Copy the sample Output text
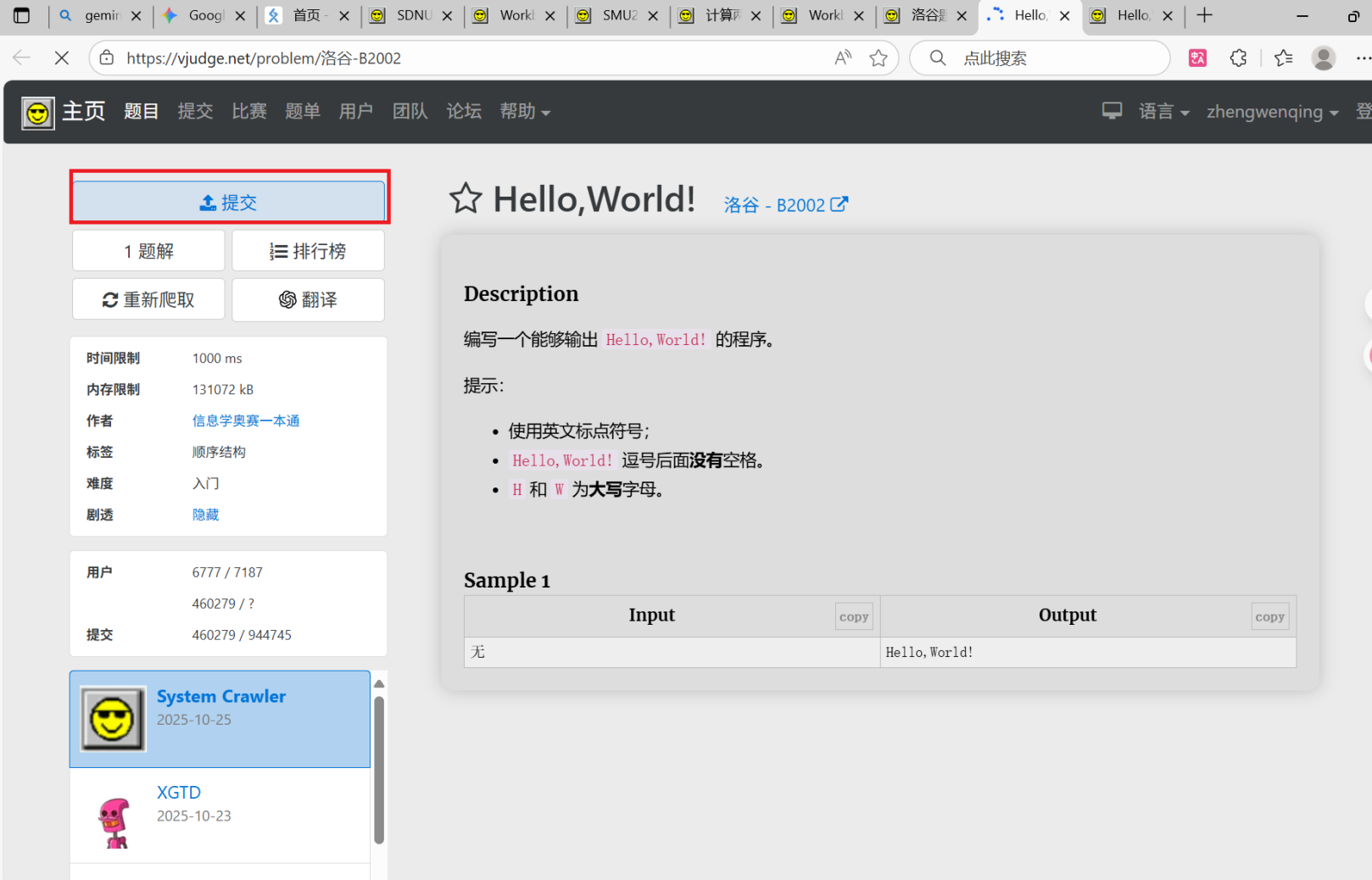Screen dimensions: 1372x880 (x=1269, y=617)
